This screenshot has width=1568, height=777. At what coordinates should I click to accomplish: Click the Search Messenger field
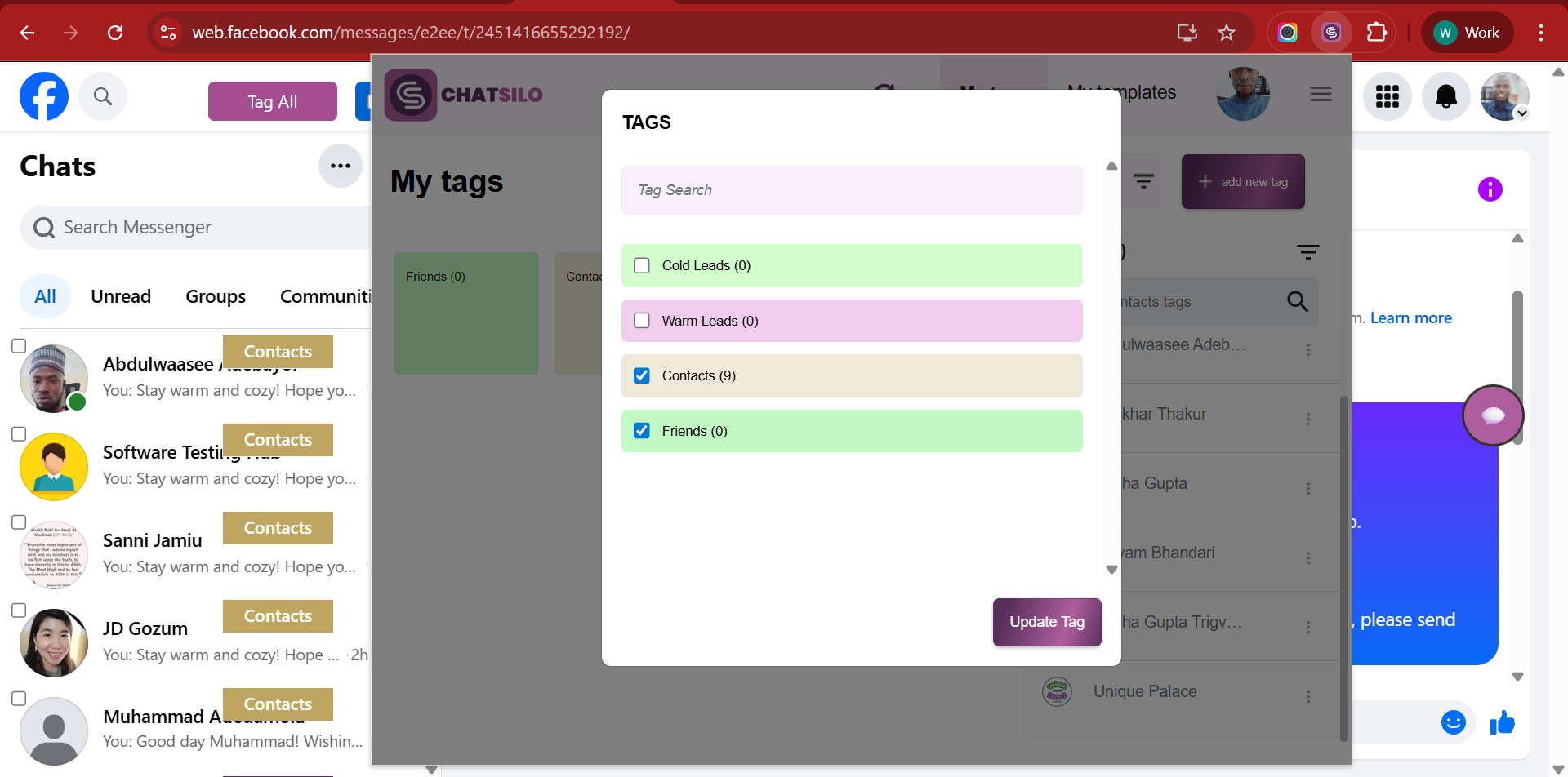tap(196, 228)
